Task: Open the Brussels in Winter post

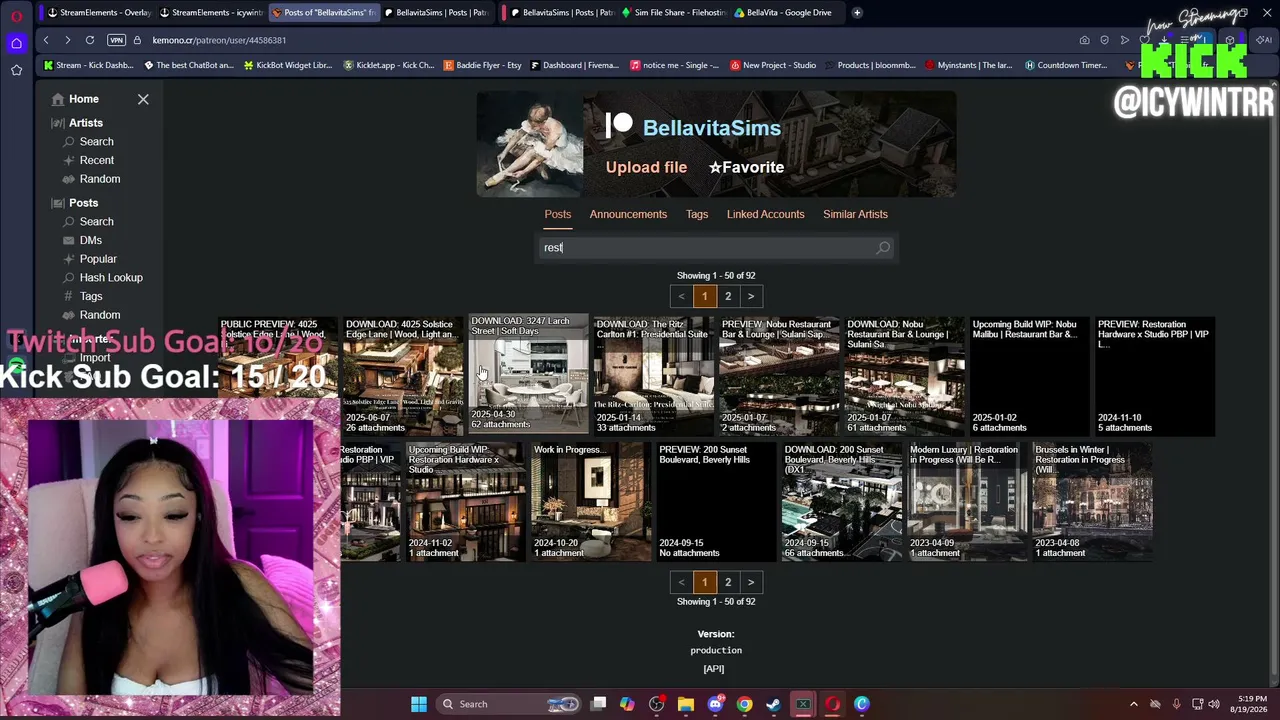Action: click(x=1092, y=502)
